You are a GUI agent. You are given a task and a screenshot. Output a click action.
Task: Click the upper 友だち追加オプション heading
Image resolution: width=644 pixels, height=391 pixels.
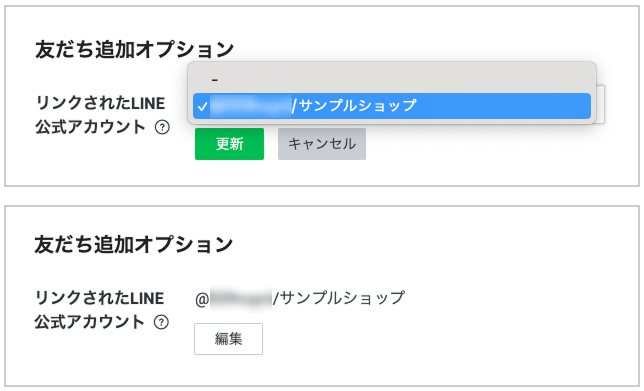(x=134, y=50)
